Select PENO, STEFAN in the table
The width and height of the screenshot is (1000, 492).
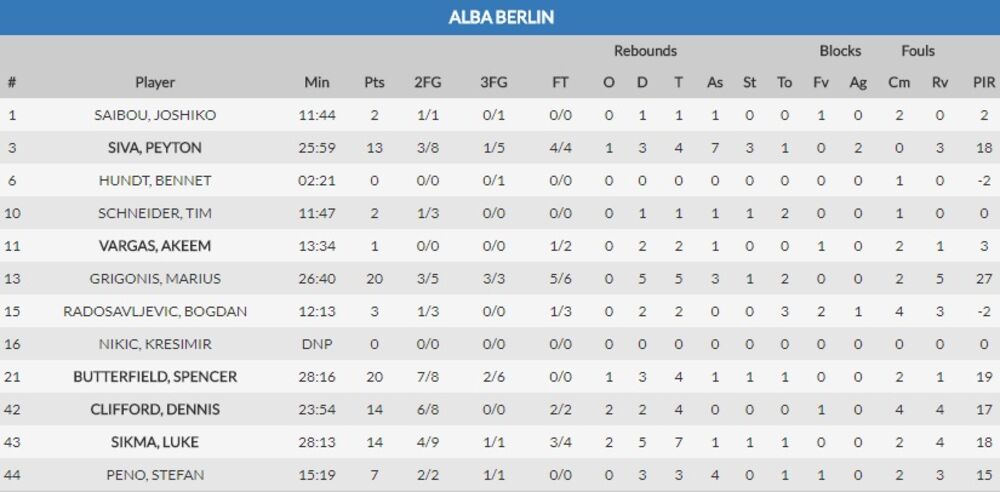(x=155, y=475)
